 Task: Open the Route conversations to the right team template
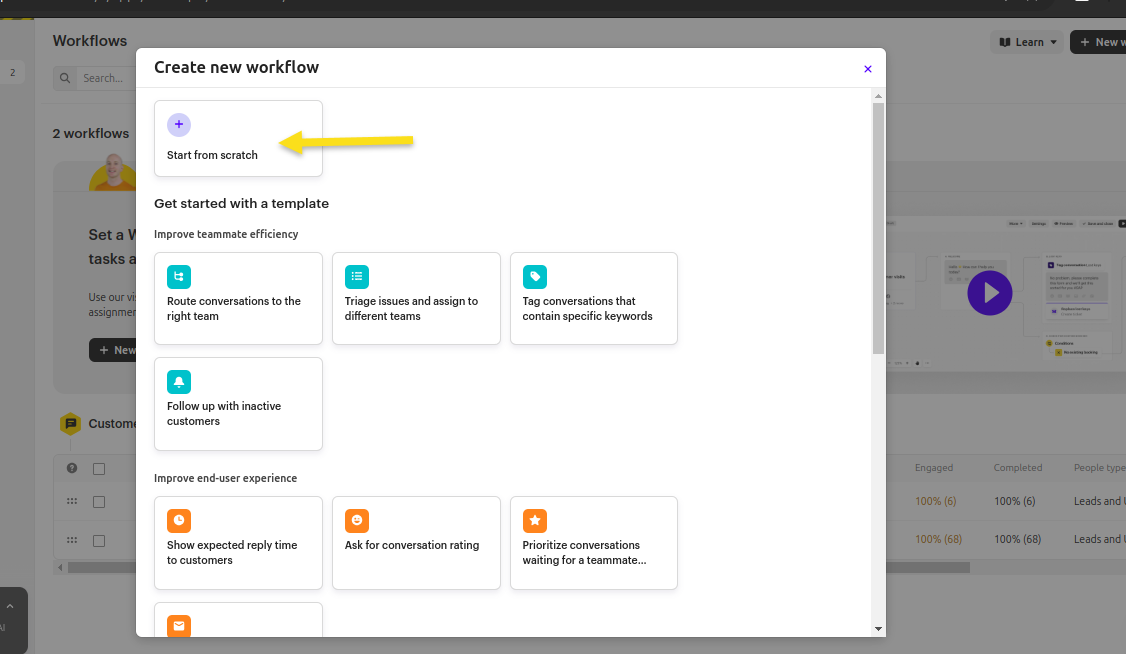(238, 298)
